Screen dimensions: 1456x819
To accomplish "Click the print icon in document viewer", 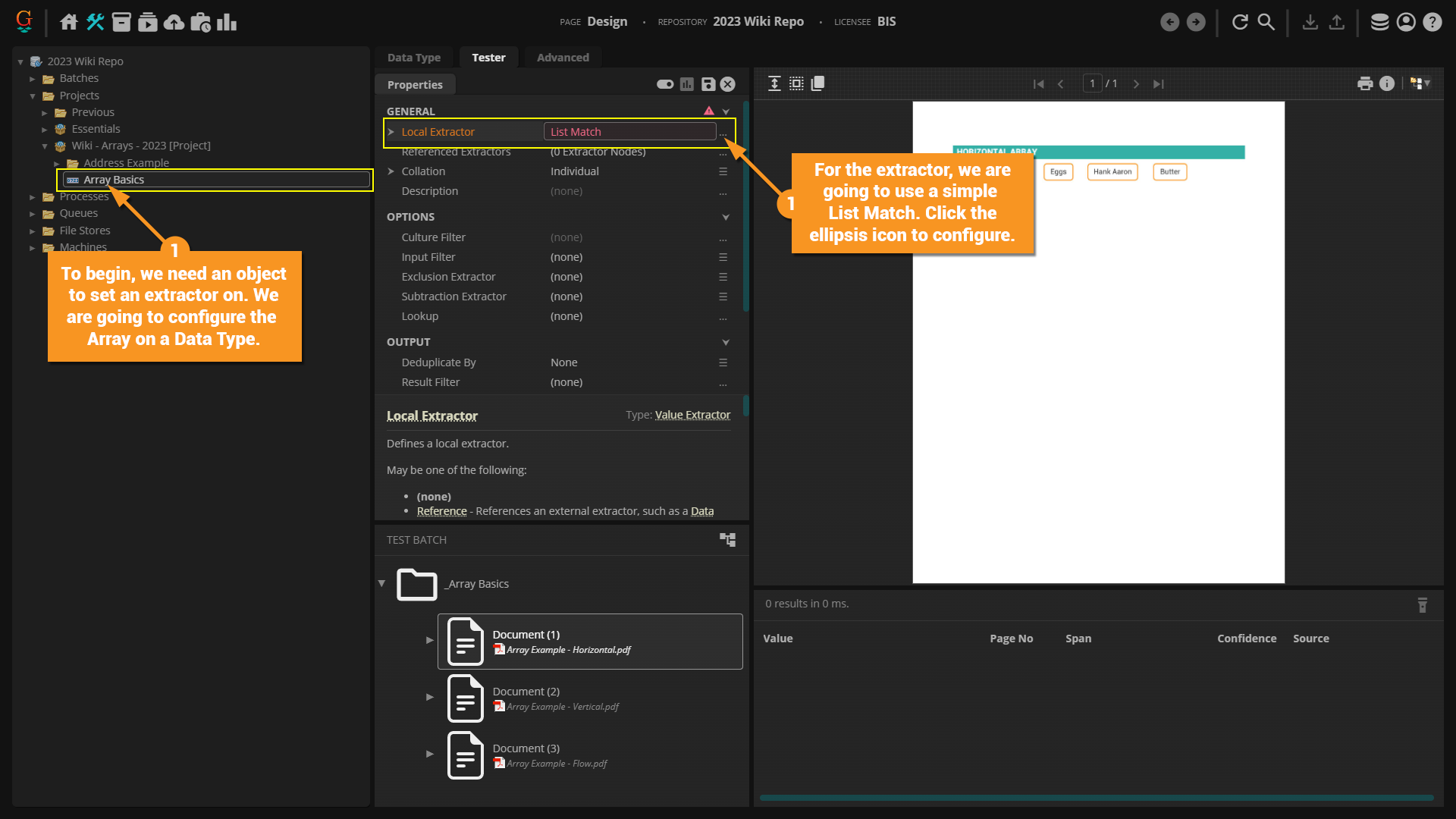I will coord(1365,84).
